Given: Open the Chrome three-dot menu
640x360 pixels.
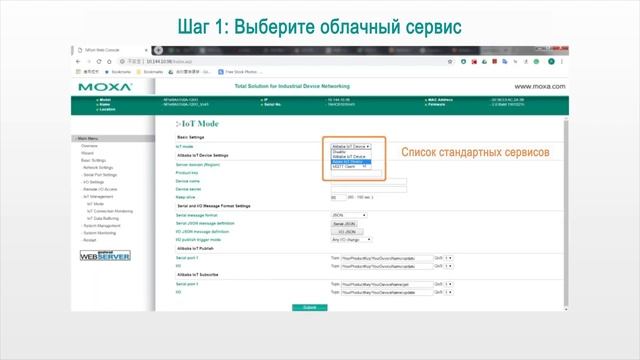Looking at the screenshot, I should pyautogui.click(x=562, y=62).
